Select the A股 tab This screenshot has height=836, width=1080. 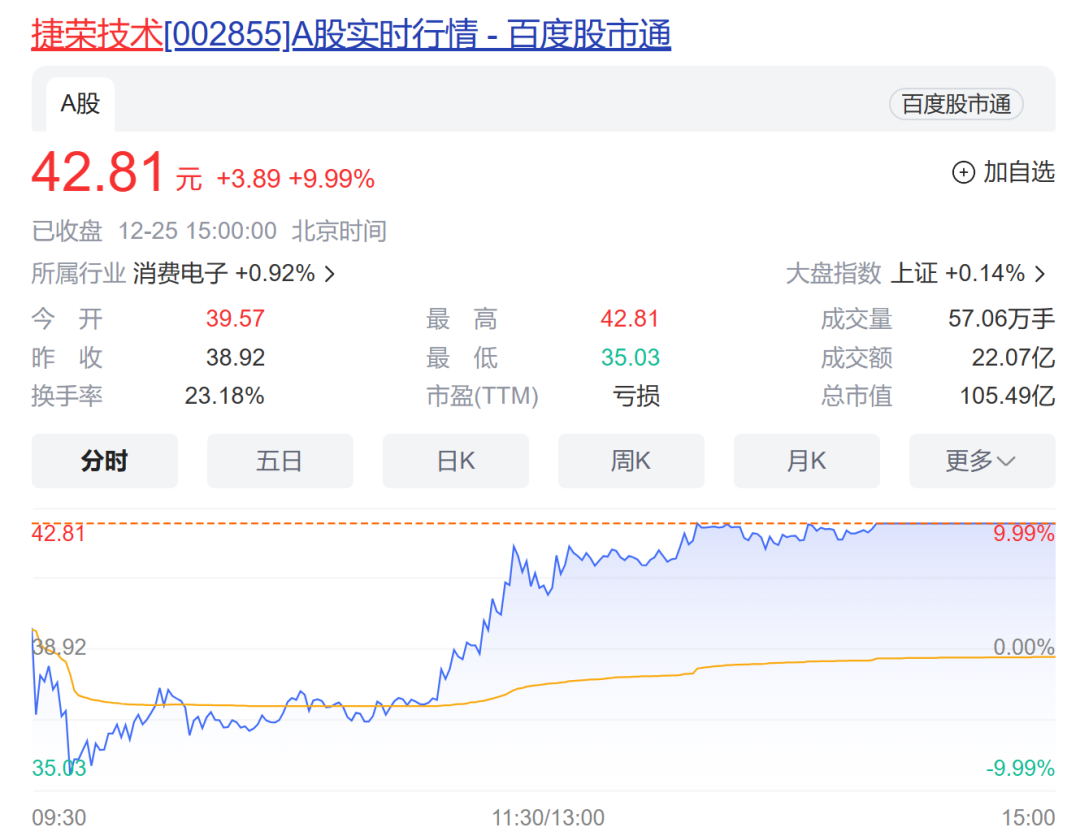[81, 104]
